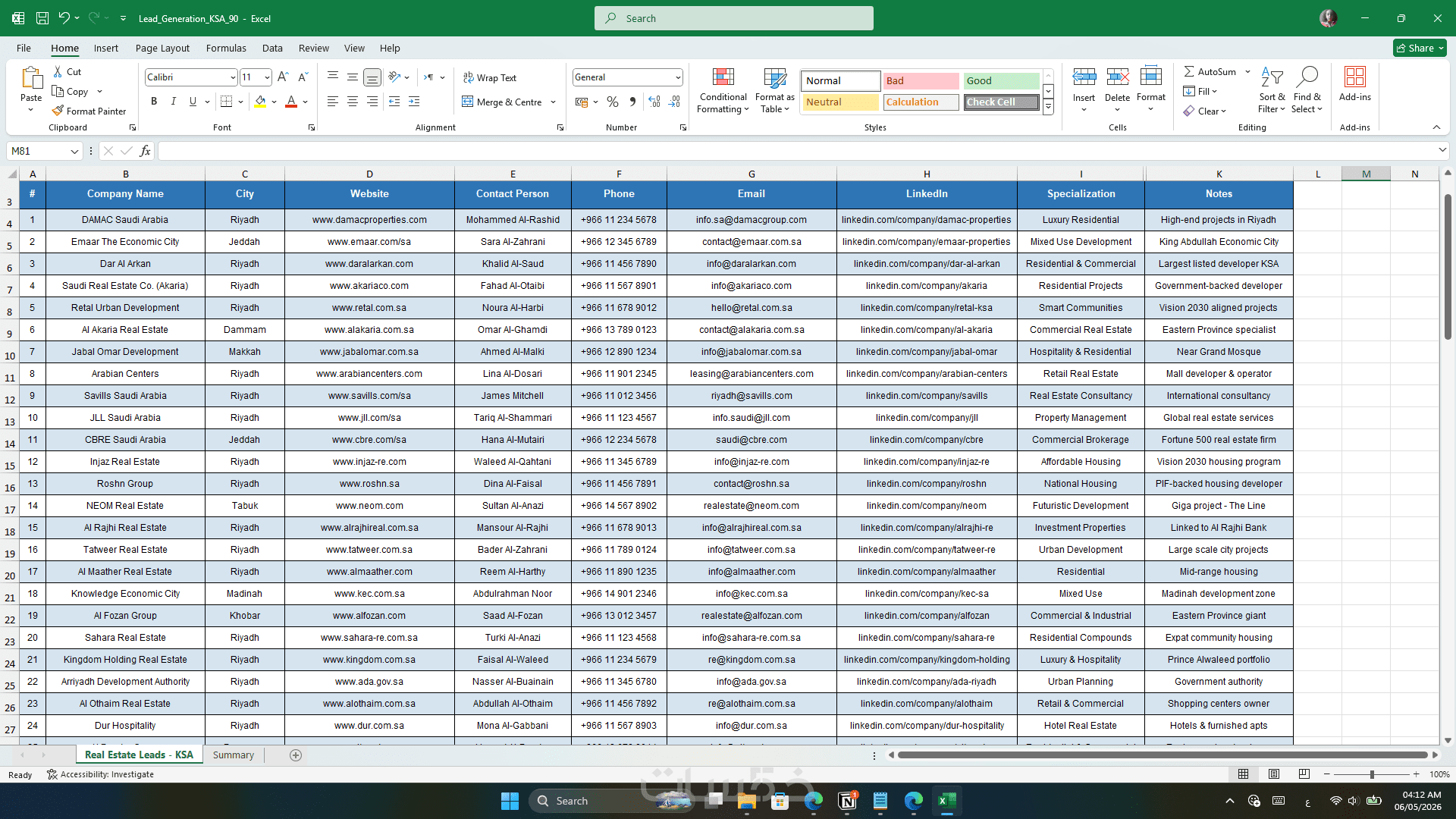The width and height of the screenshot is (1456, 819).
Task: Toggle Bold formatting
Action: click(154, 102)
